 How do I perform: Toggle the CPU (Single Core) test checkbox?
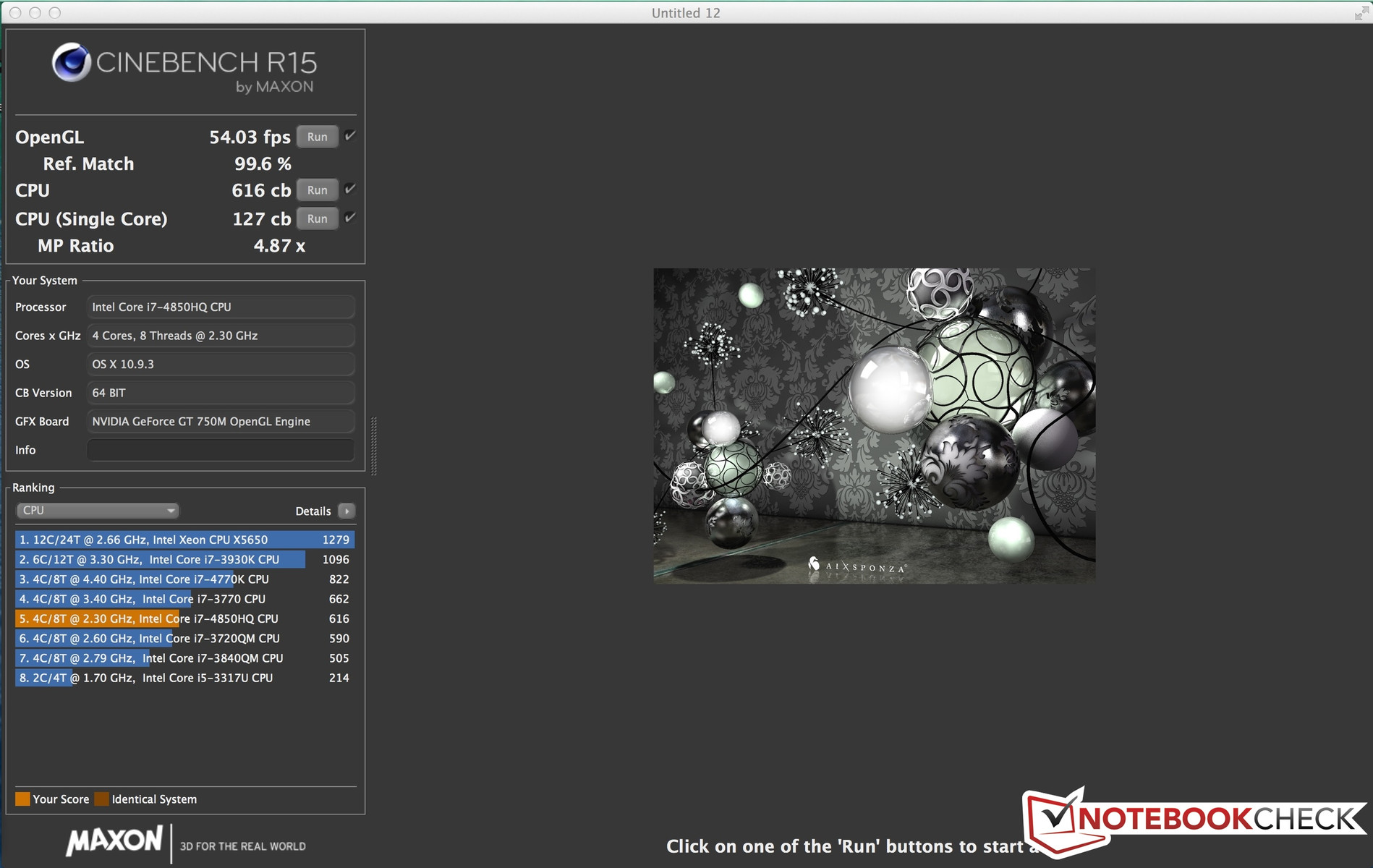(350, 218)
